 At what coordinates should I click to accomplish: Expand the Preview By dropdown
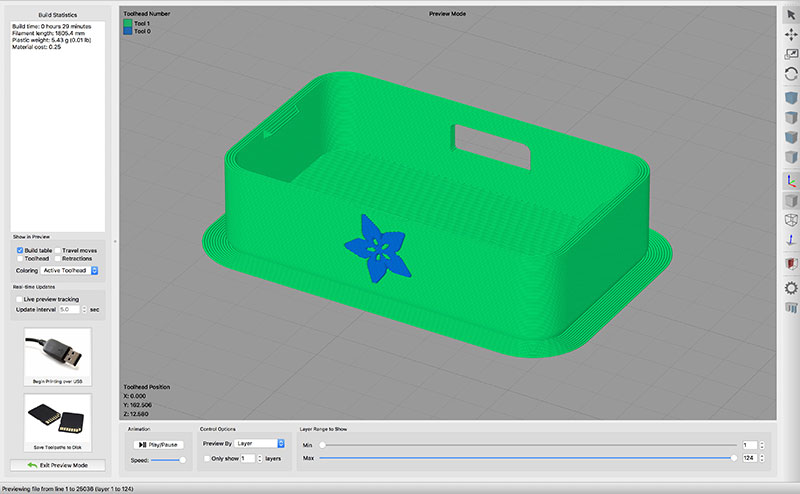pos(258,442)
